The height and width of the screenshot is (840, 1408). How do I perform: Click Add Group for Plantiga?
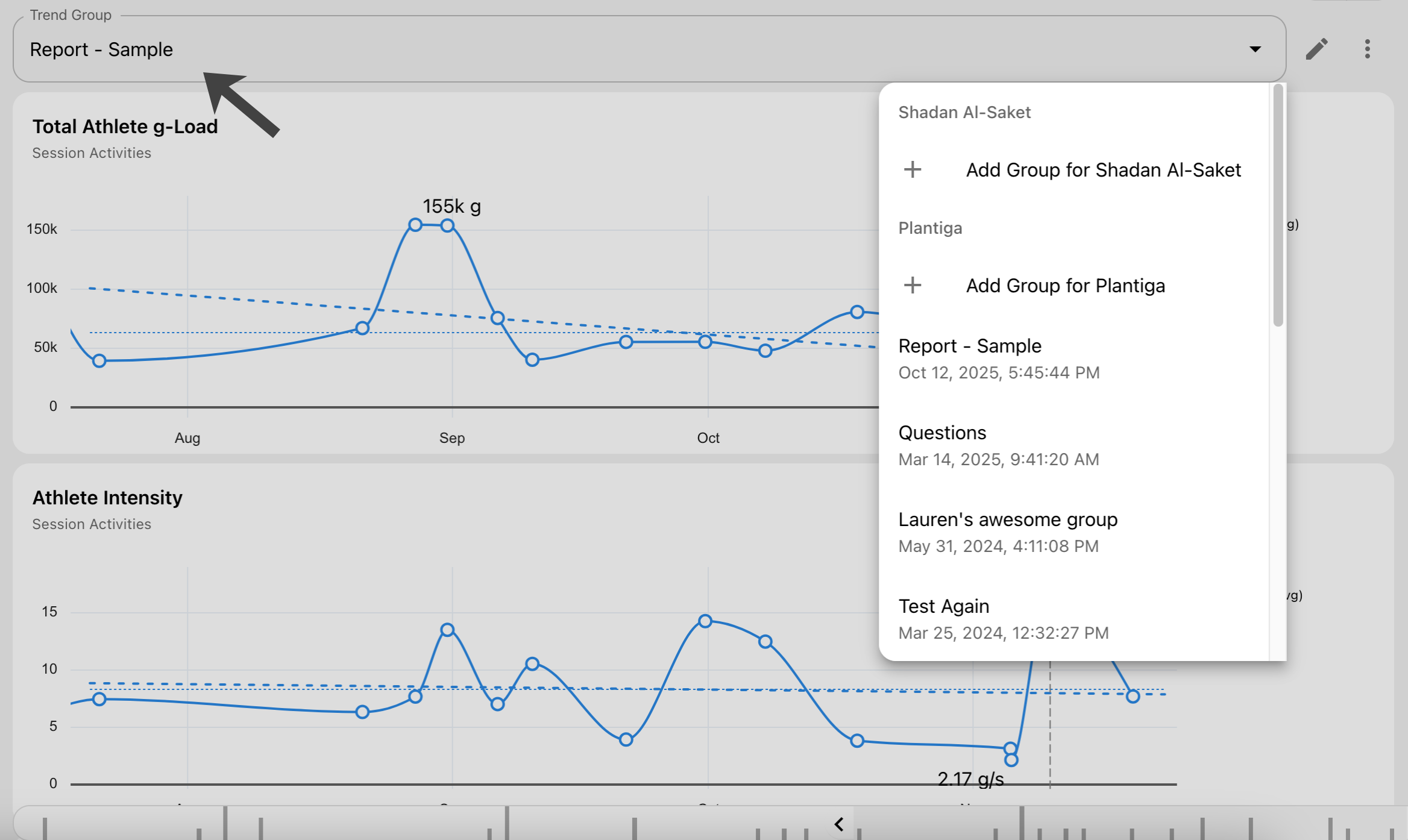click(1065, 286)
